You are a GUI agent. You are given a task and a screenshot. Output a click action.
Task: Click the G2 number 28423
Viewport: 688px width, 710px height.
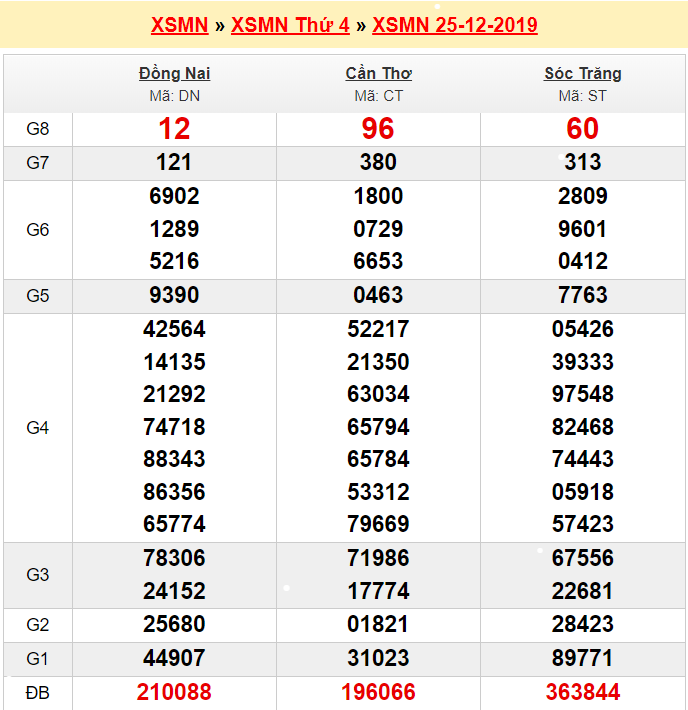coord(582,624)
